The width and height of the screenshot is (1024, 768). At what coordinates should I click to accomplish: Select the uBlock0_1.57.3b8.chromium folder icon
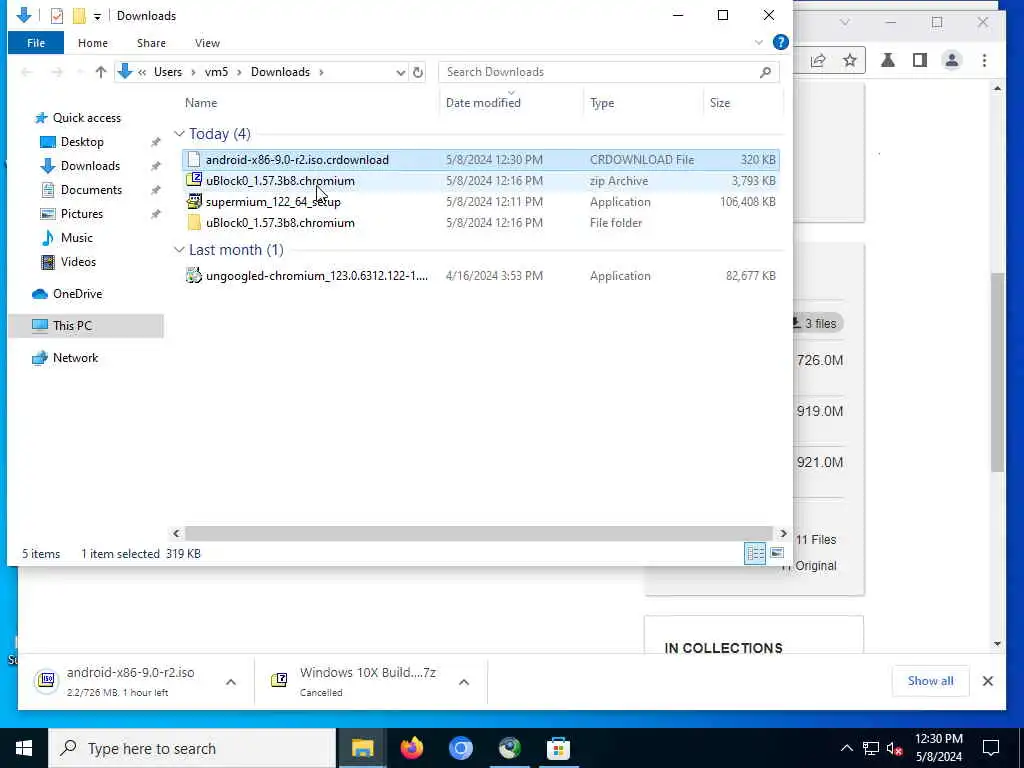click(194, 223)
